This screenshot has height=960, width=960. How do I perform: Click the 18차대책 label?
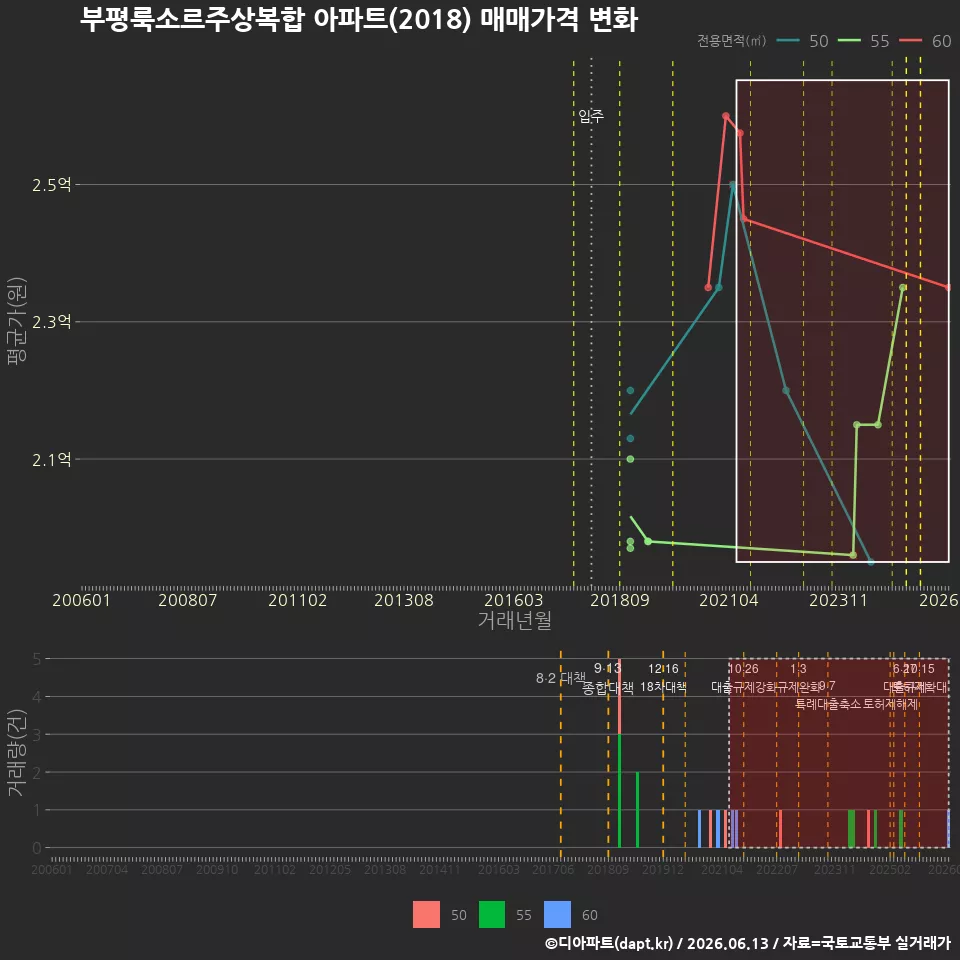click(663, 687)
